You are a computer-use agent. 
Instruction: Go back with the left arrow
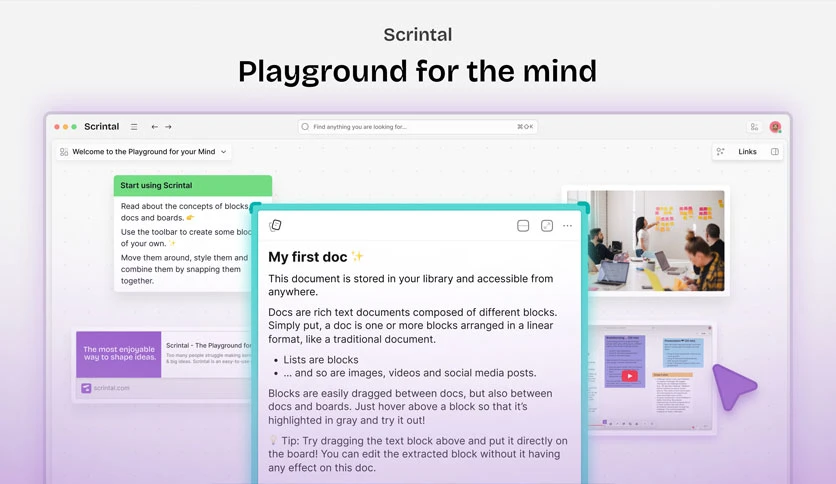[154, 127]
